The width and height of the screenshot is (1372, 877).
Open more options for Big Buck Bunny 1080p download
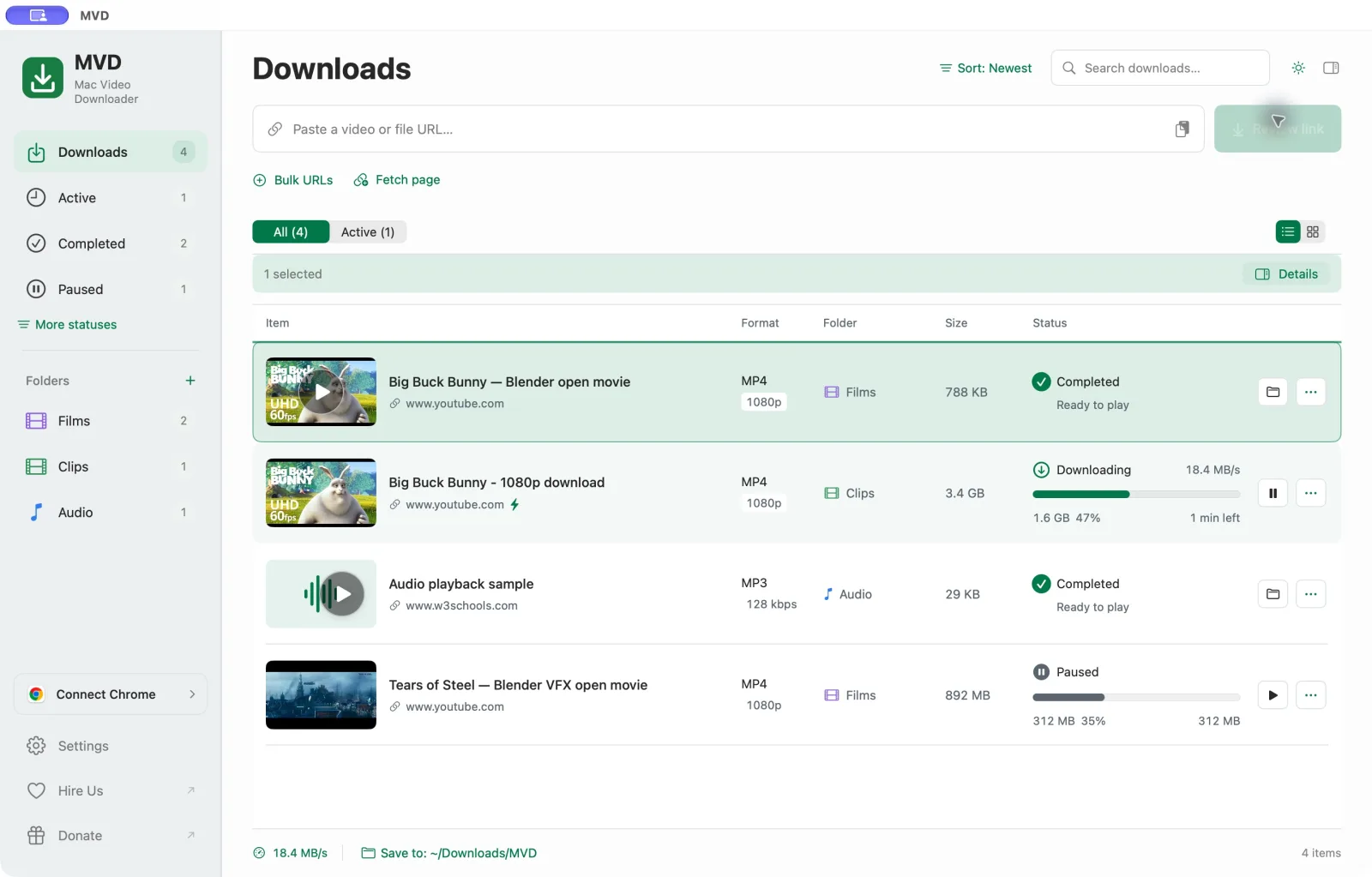click(x=1310, y=493)
